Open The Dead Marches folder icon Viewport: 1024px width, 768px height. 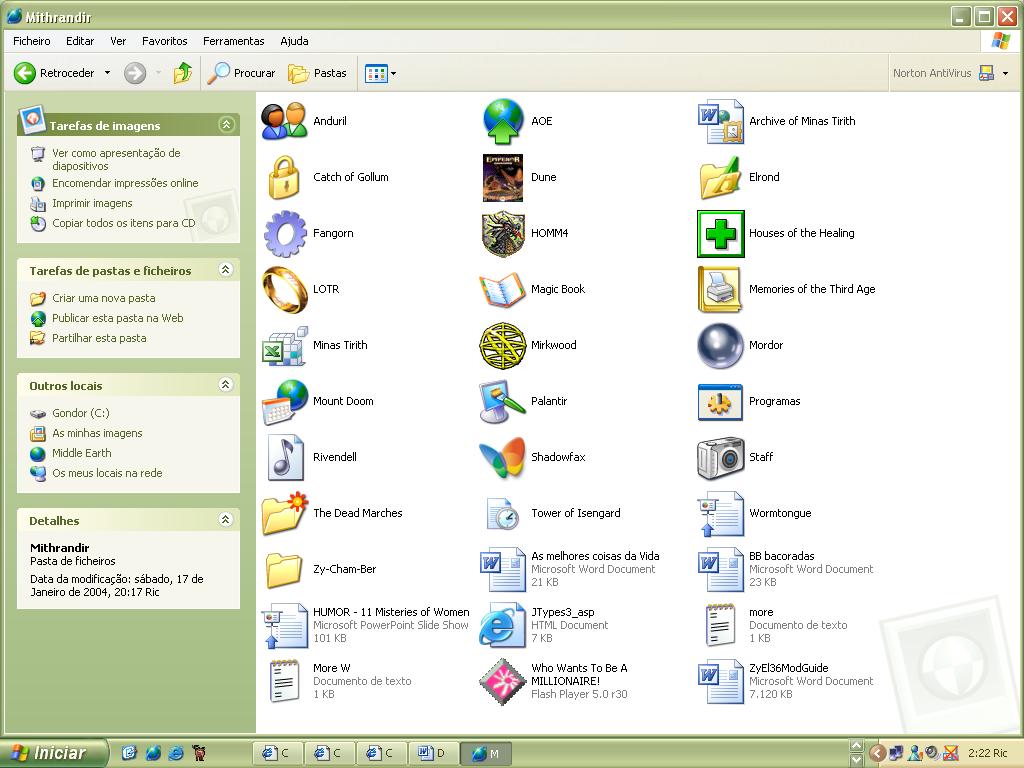click(285, 513)
